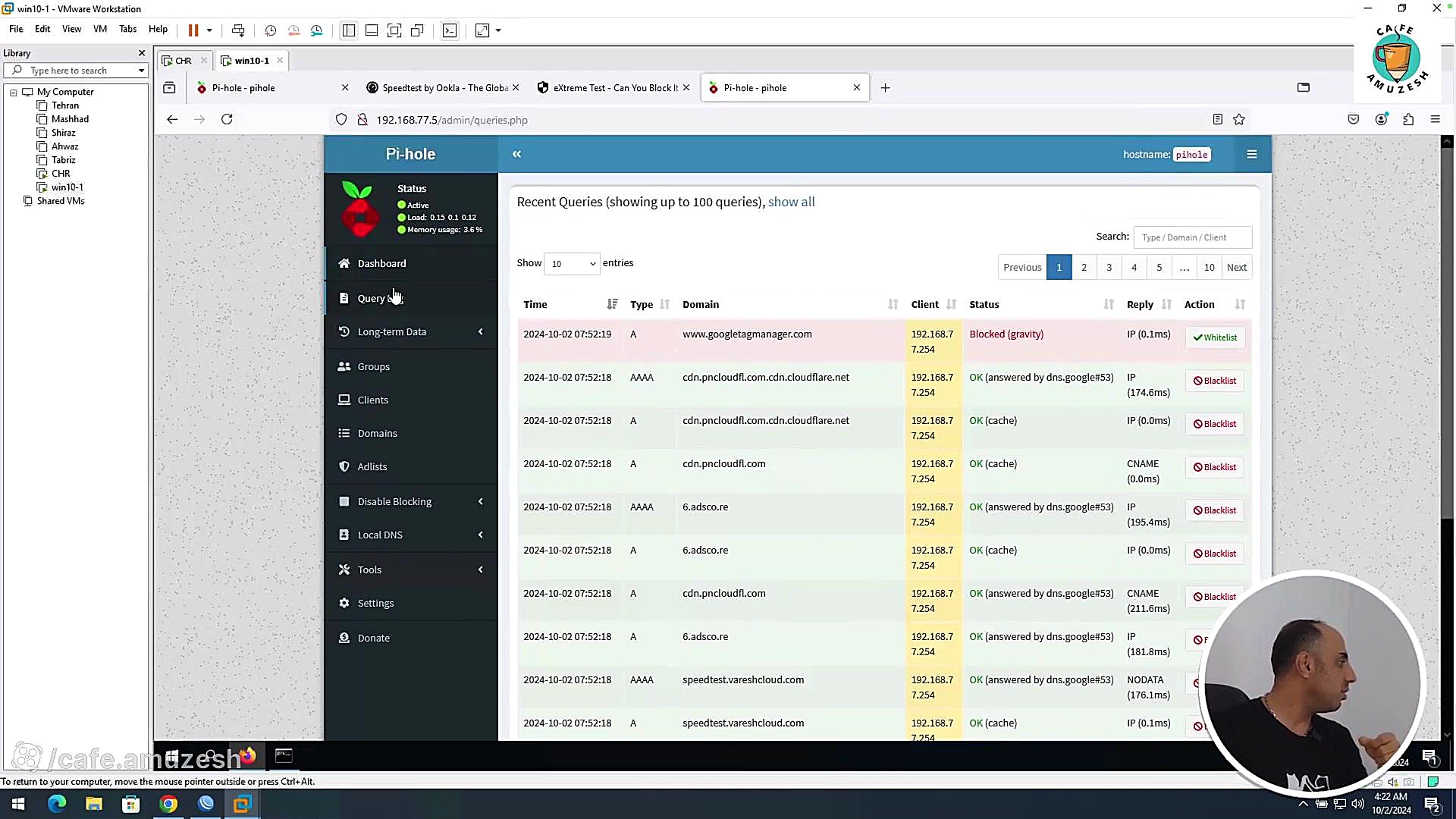Viewport: 1456px width, 819px height.
Task: Open VMware File menu
Action: [x=16, y=29]
